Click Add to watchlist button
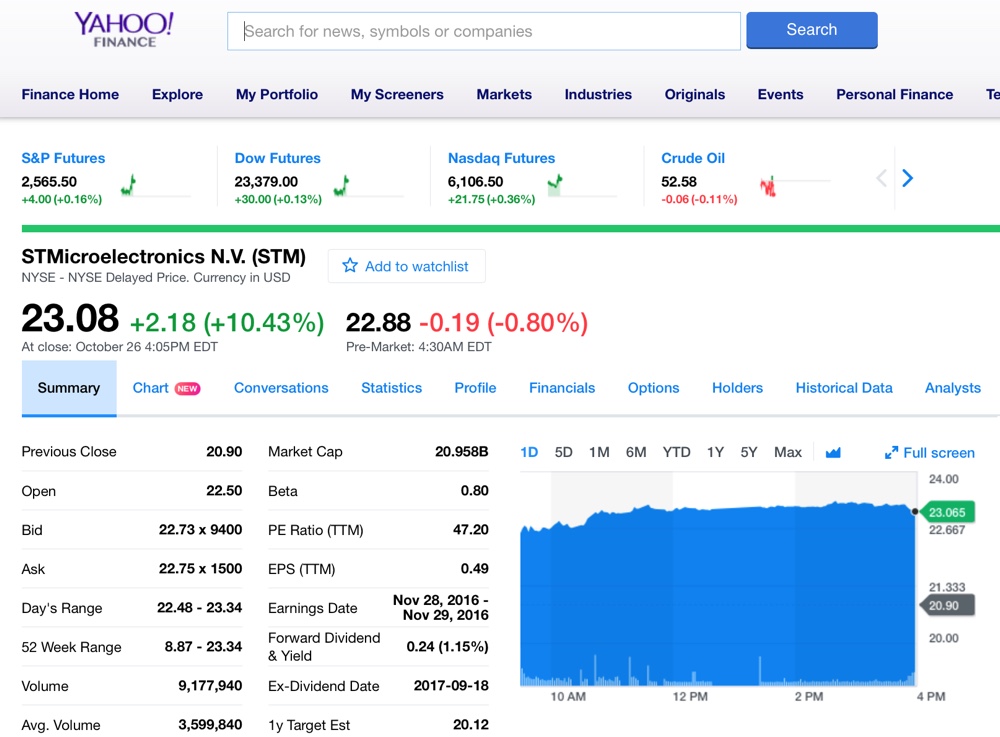 (x=406, y=266)
